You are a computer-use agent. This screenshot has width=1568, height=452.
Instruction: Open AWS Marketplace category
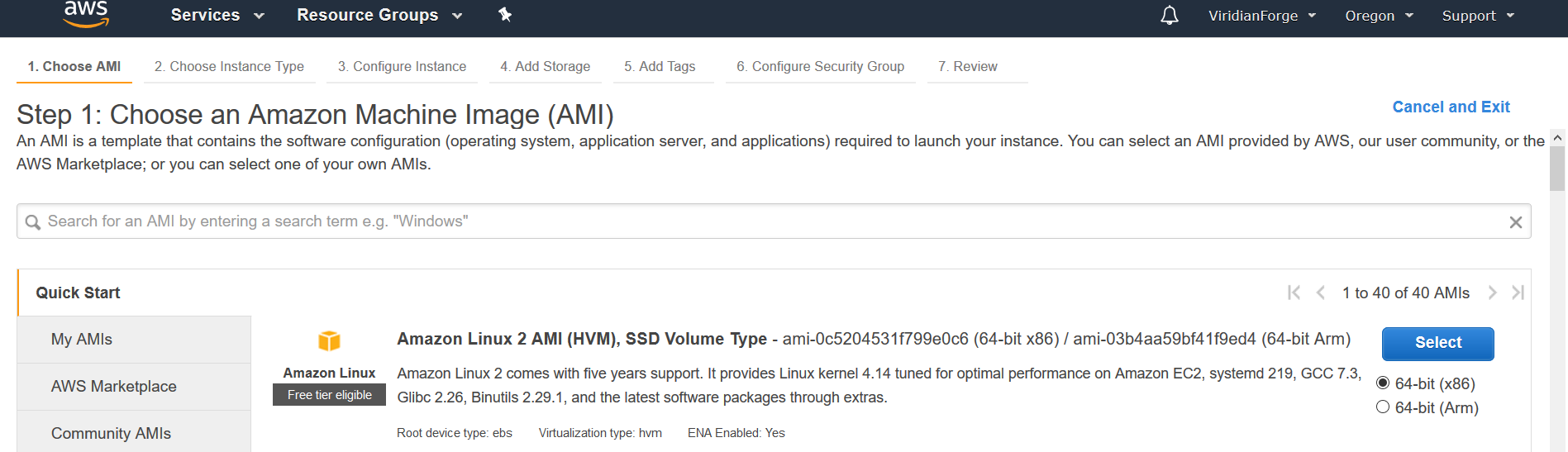pyautogui.click(x=134, y=387)
